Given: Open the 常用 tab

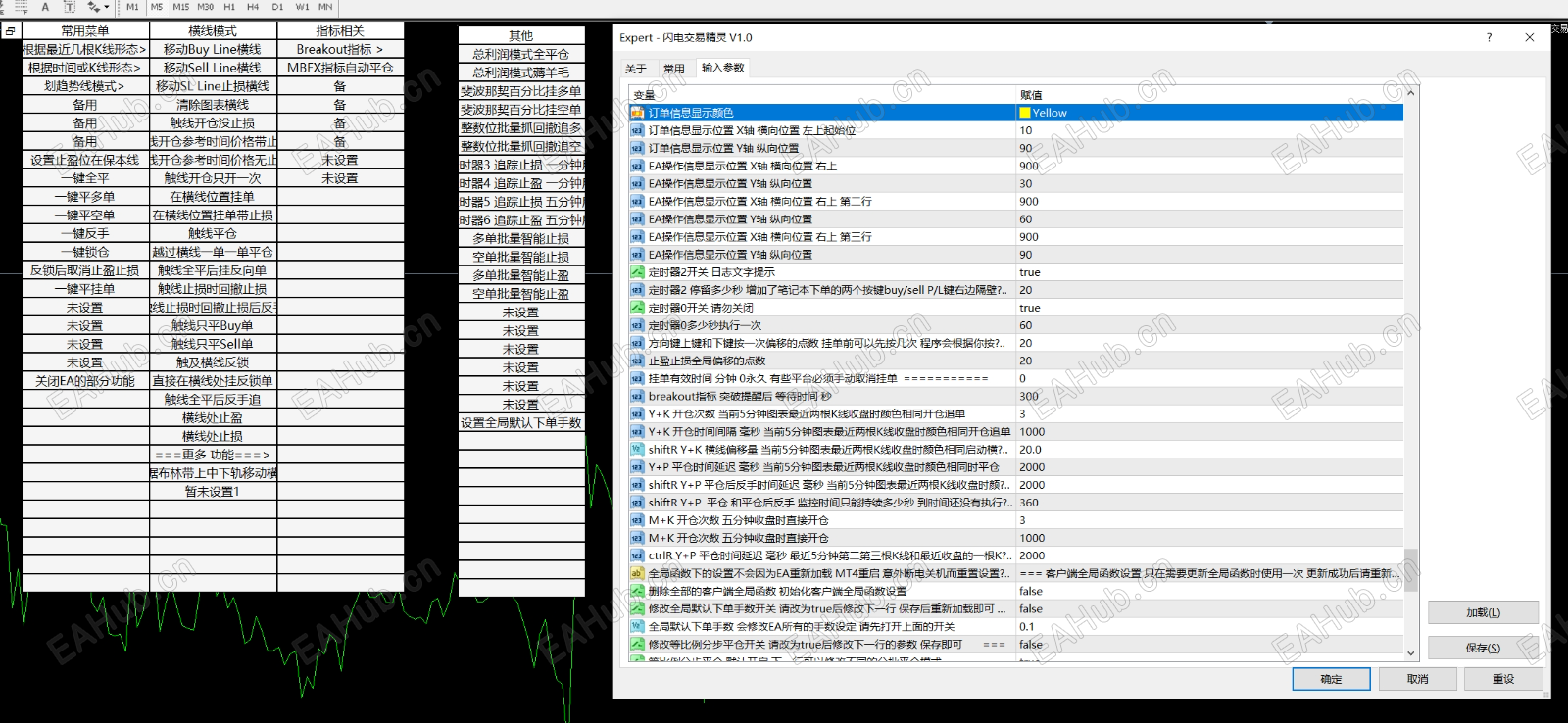Looking at the screenshot, I should coord(674,69).
